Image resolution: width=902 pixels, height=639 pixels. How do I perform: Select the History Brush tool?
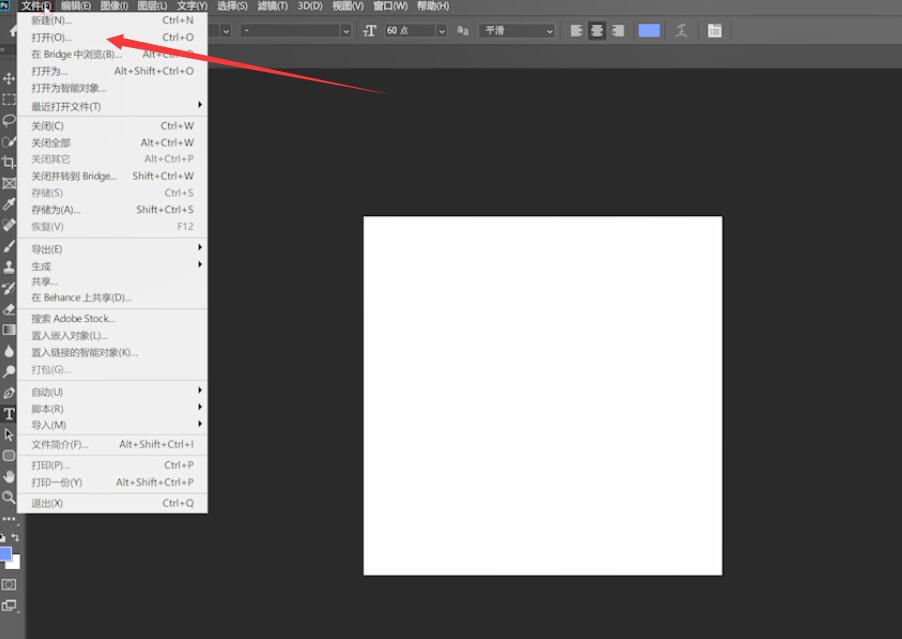9,288
